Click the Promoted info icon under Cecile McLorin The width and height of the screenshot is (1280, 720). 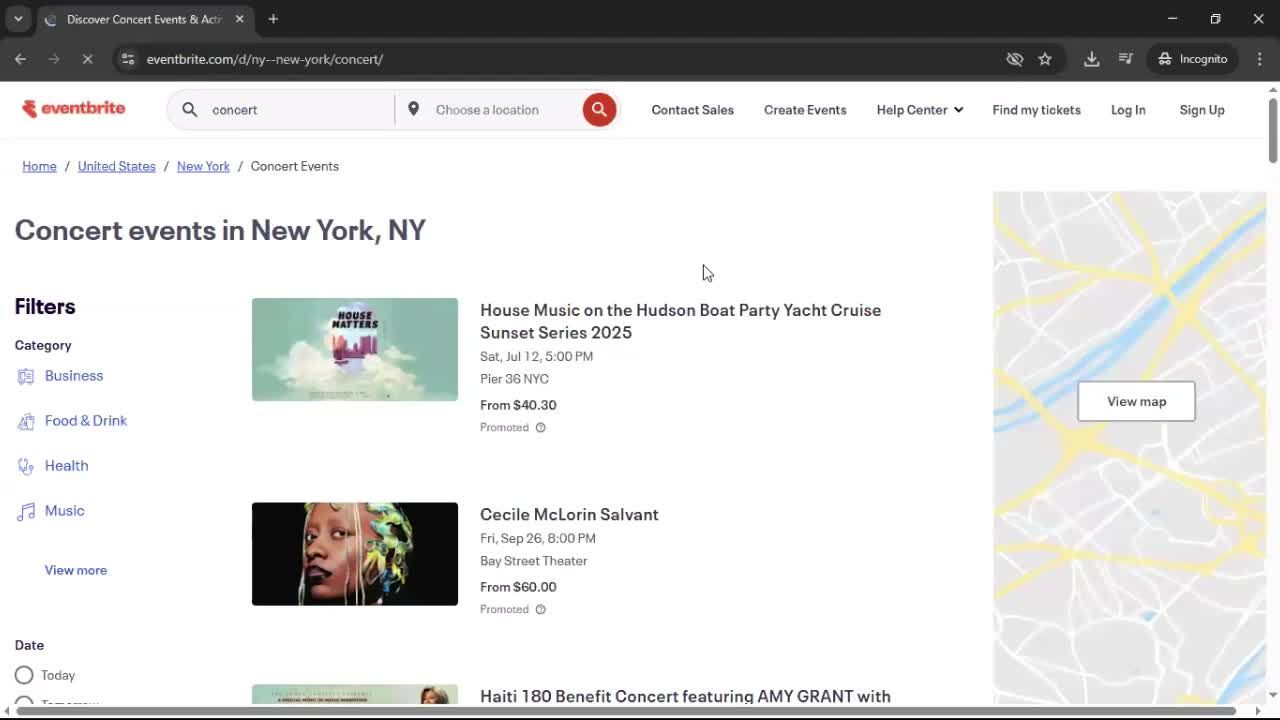(540, 609)
